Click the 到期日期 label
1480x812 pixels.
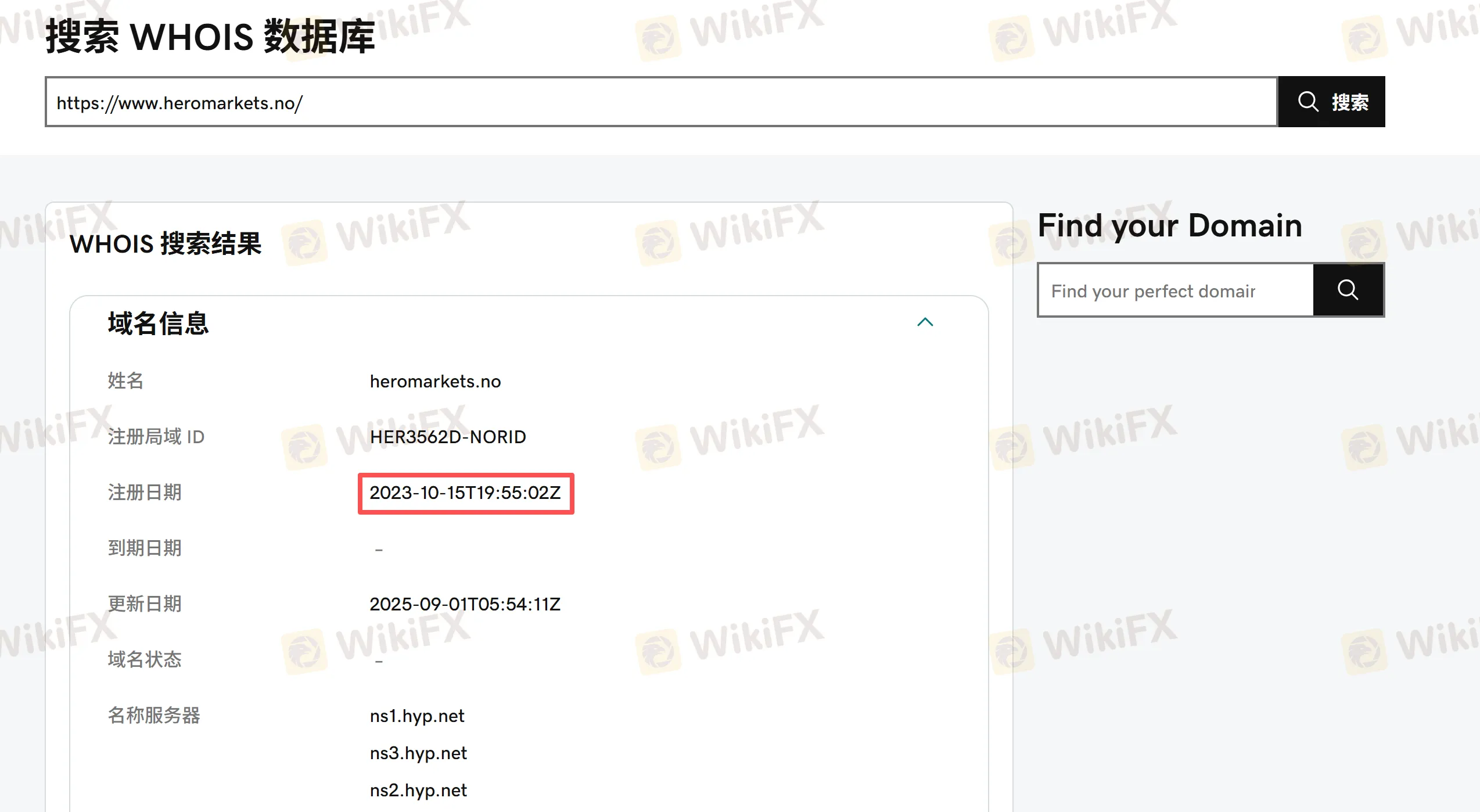145,548
